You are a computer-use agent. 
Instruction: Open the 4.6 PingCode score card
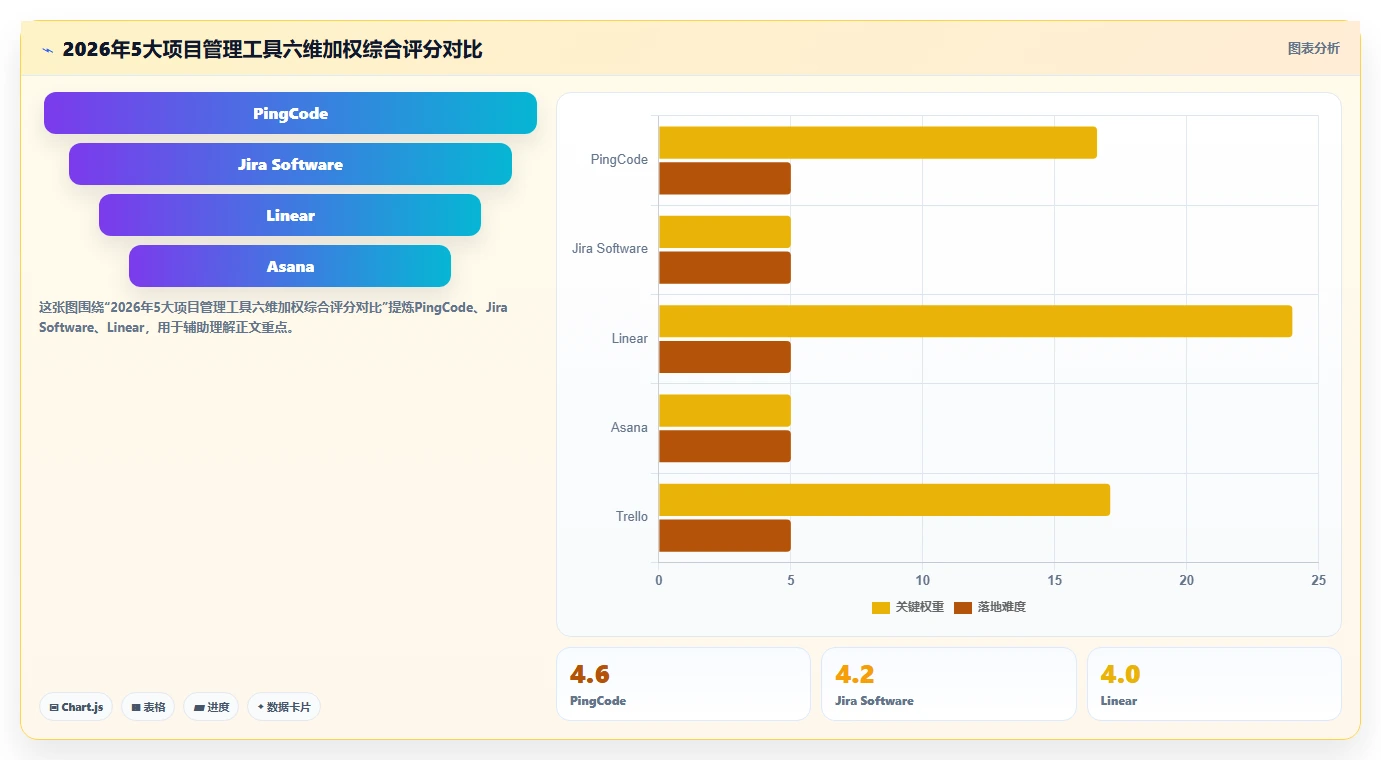tap(683, 684)
